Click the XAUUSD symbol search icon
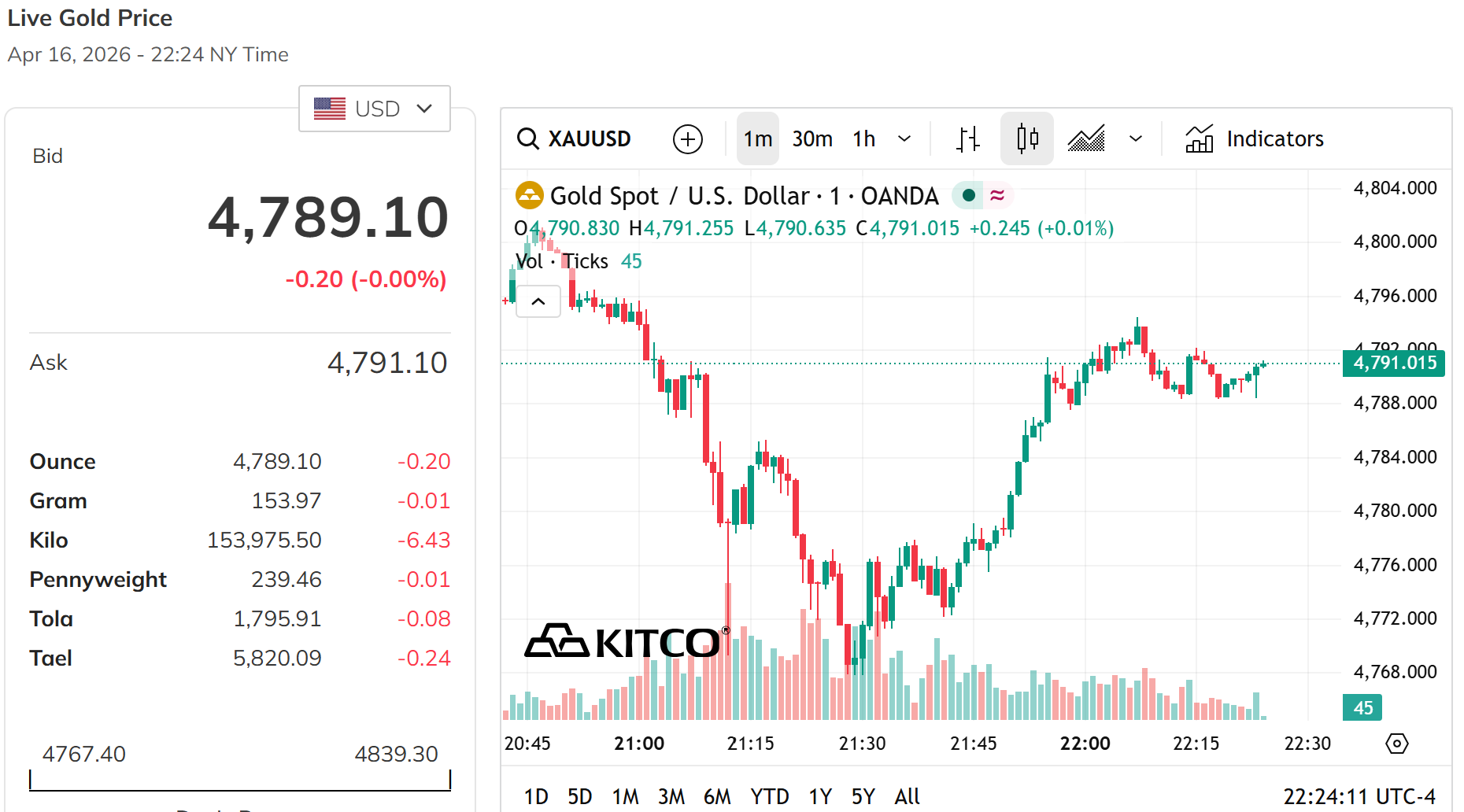The height and width of the screenshot is (812, 1464). [527, 139]
